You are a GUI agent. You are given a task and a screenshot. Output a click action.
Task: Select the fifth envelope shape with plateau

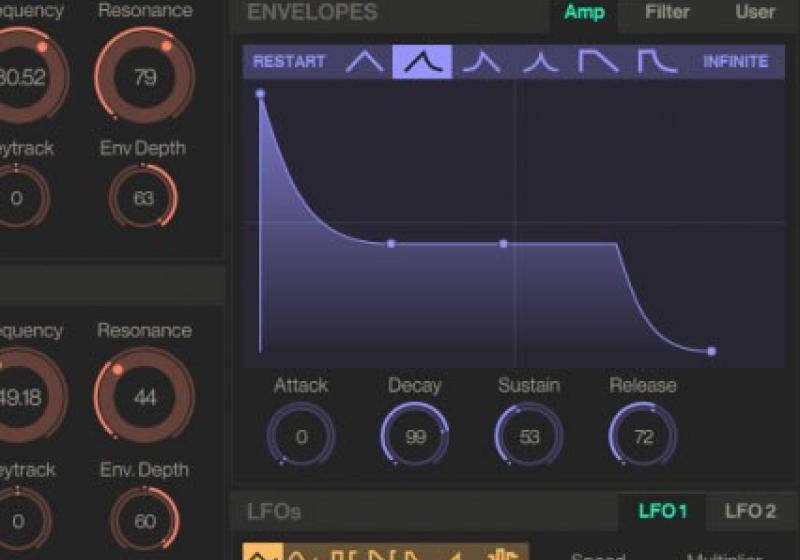coord(598,62)
